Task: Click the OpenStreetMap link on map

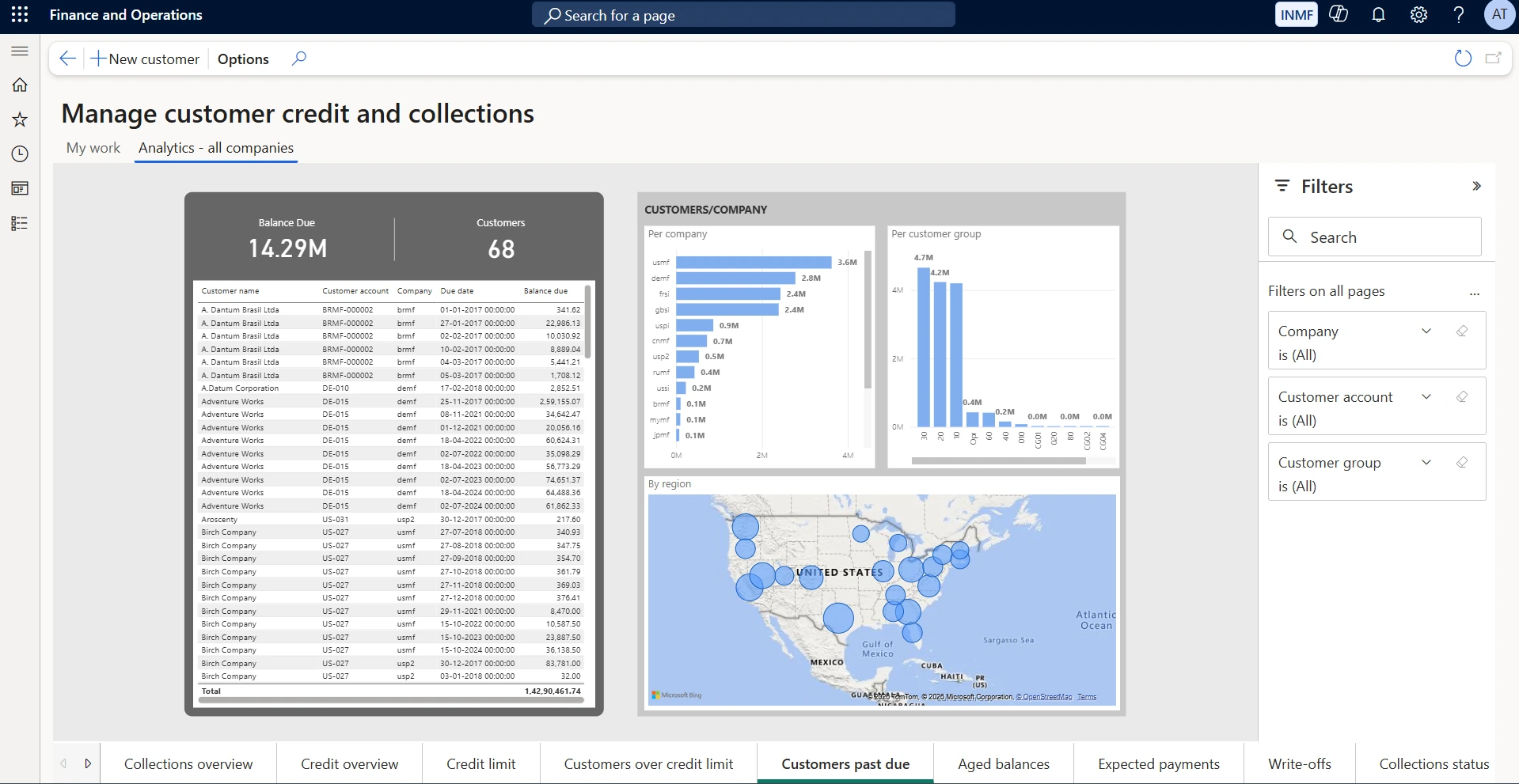Action: (1044, 697)
